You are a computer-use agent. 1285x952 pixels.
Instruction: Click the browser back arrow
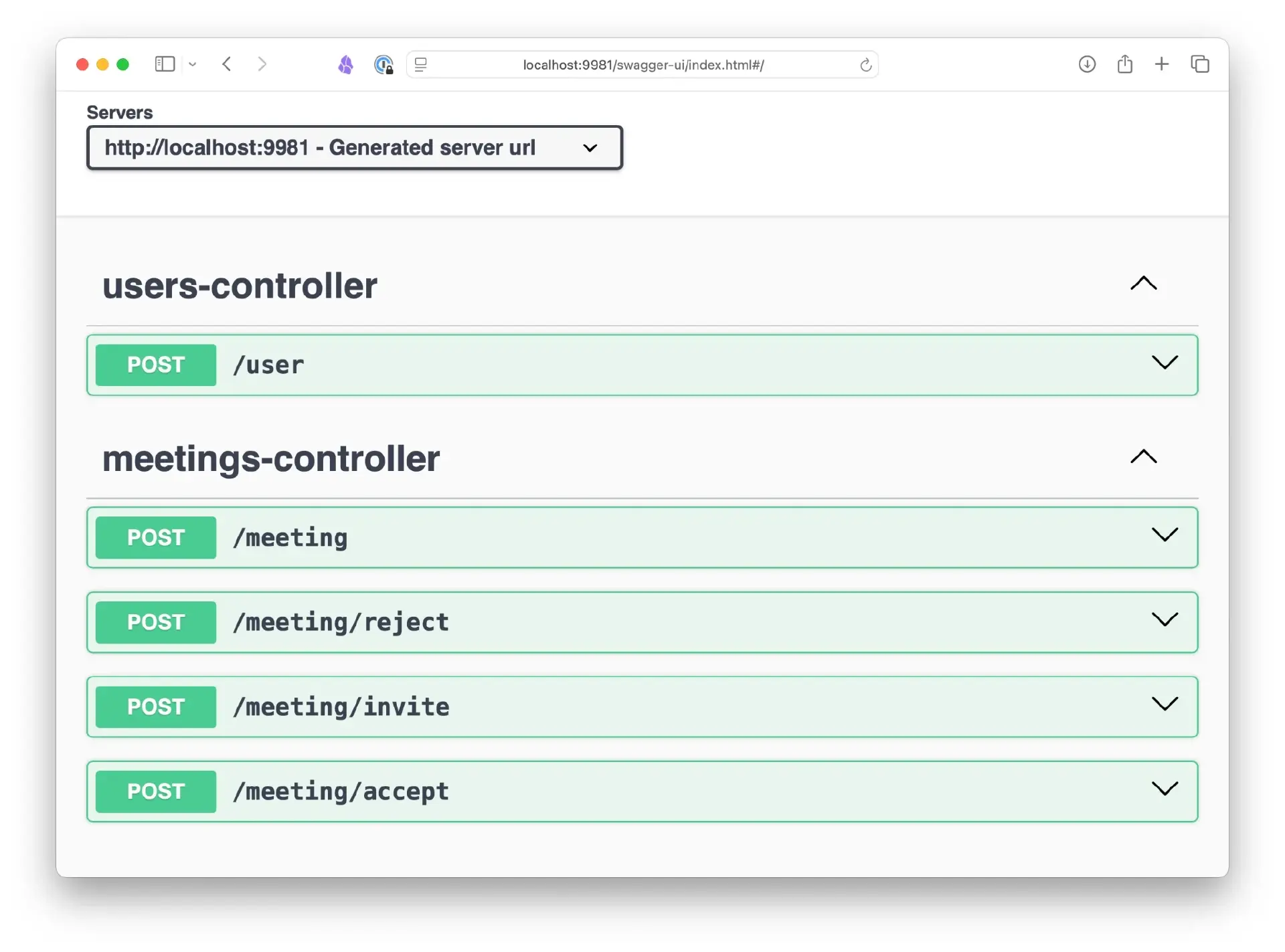227,64
